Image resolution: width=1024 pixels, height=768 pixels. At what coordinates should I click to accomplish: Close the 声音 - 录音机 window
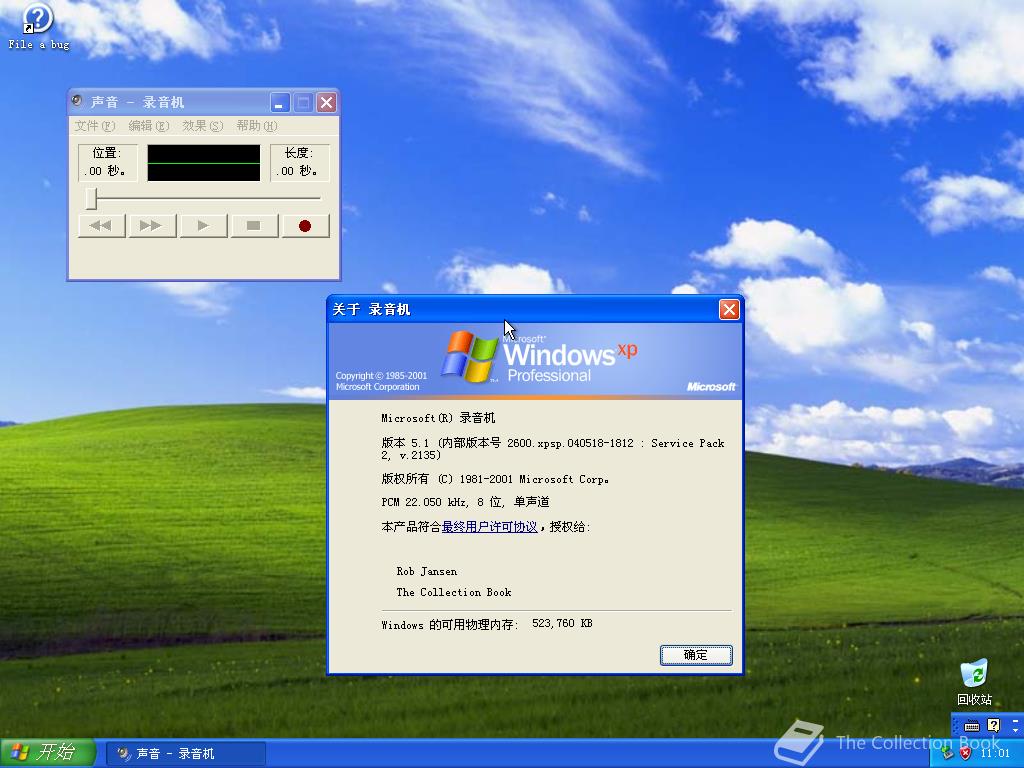click(x=326, y=103)
